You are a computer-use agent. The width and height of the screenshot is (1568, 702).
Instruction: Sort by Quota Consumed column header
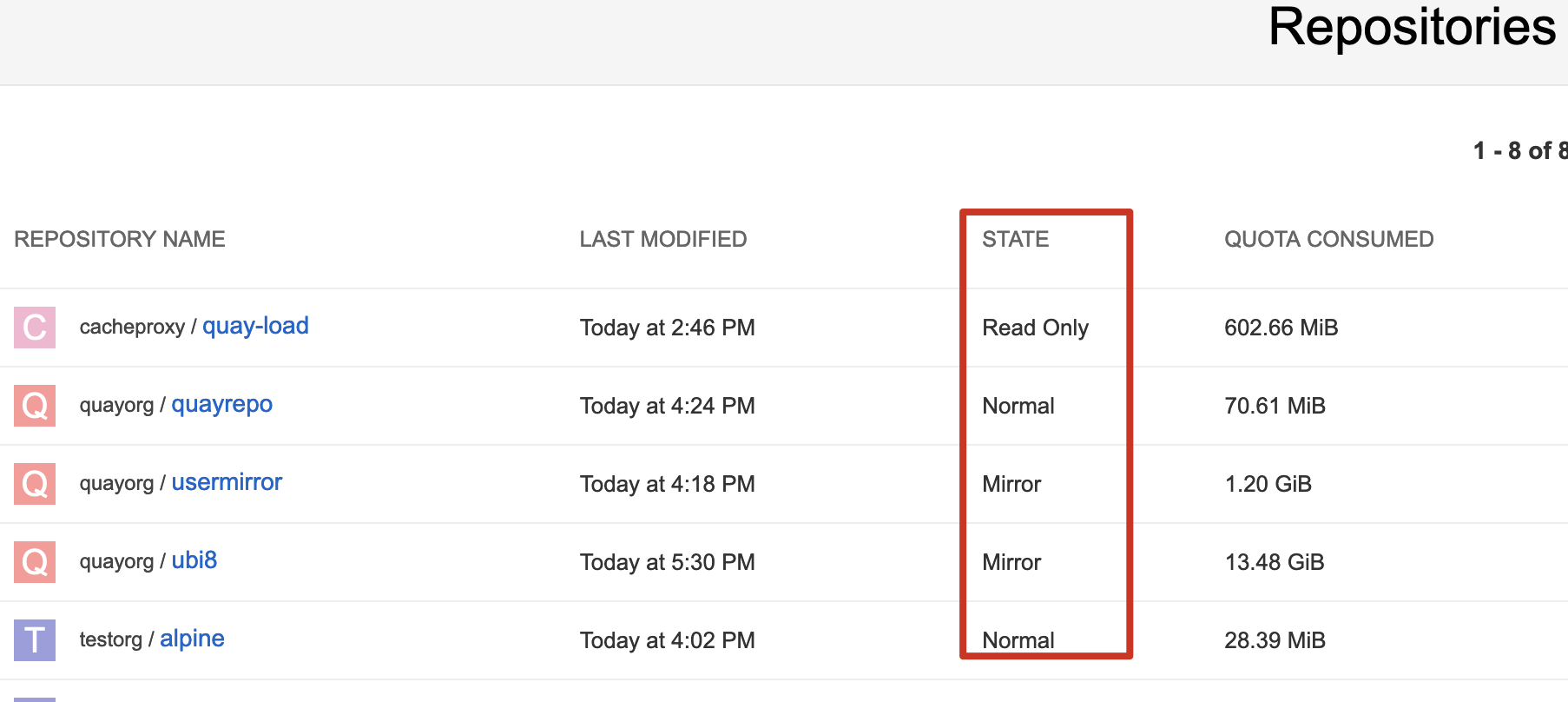(1328, 239)
